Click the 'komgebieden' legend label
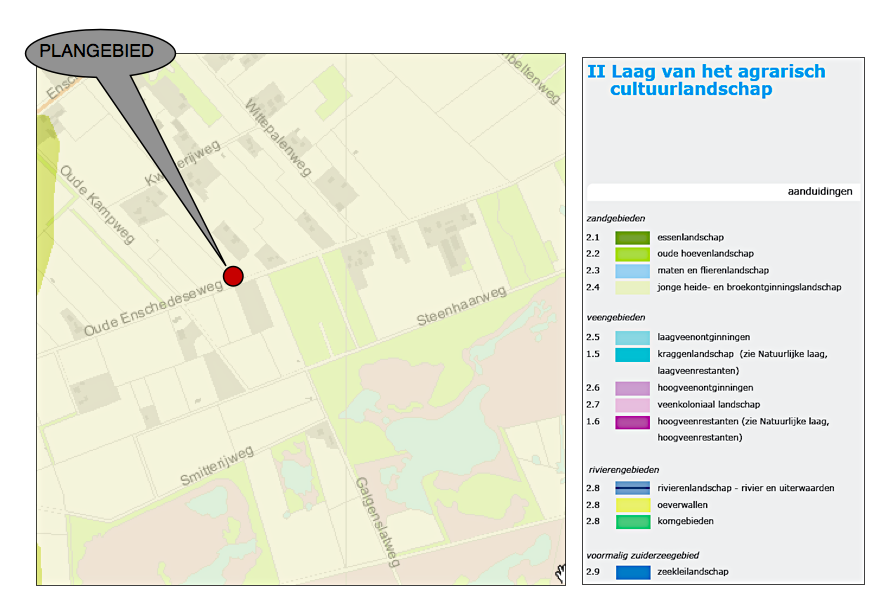Image resolution: width=885 pixels, height=596 pixels. tap(685, 522)
